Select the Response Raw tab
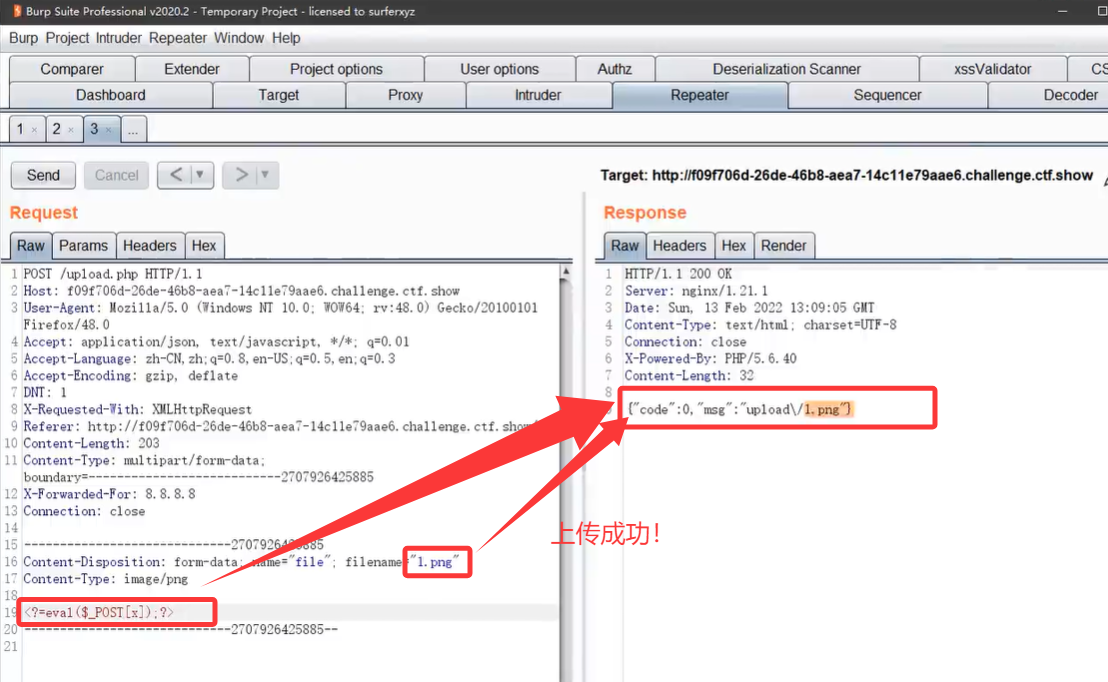 click(625, 246)
